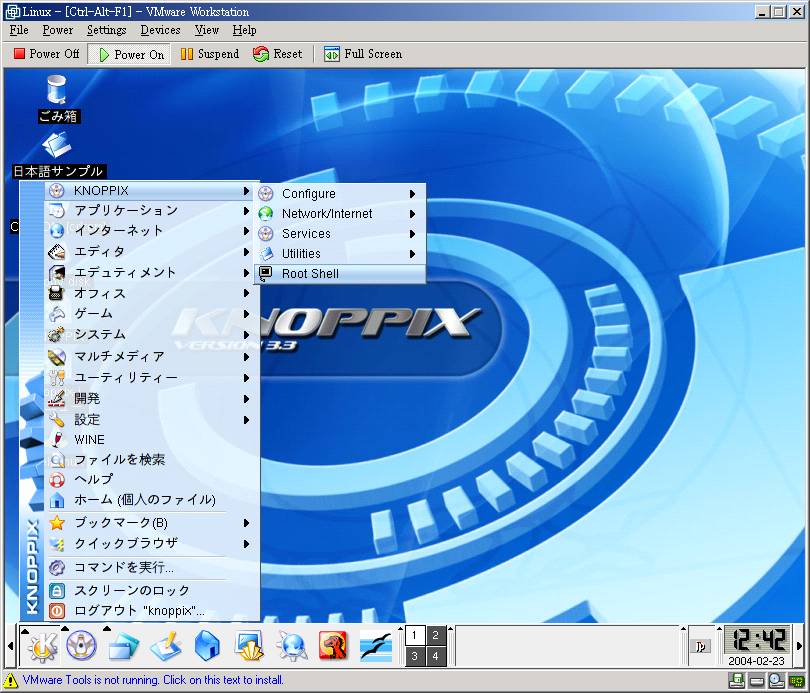Click the help lifebuoy icon beside ヘルプ

pos(57,480)
